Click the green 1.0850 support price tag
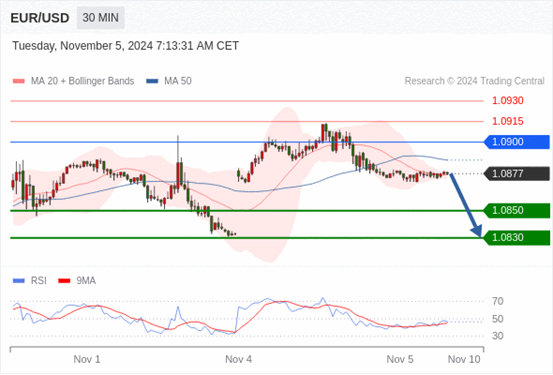The height and width of the screenshot is (375, 553). pyautogui.click(x=517, y=211)
